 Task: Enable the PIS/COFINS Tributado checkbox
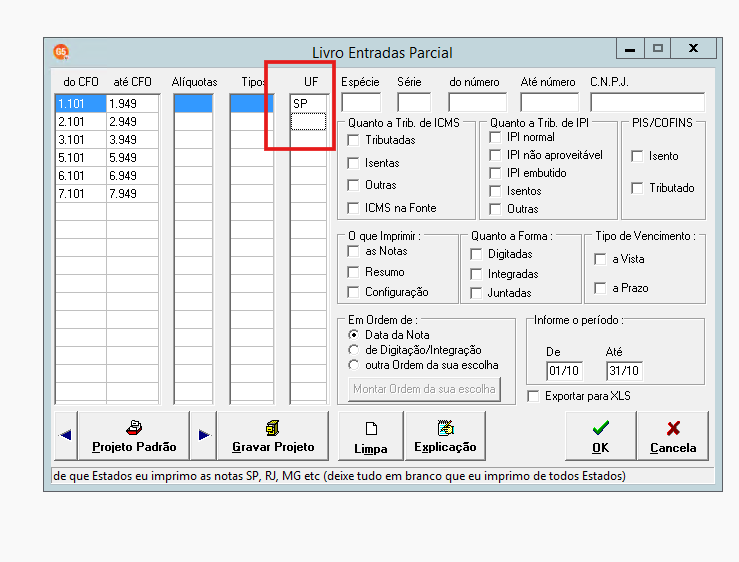point(637,188)
